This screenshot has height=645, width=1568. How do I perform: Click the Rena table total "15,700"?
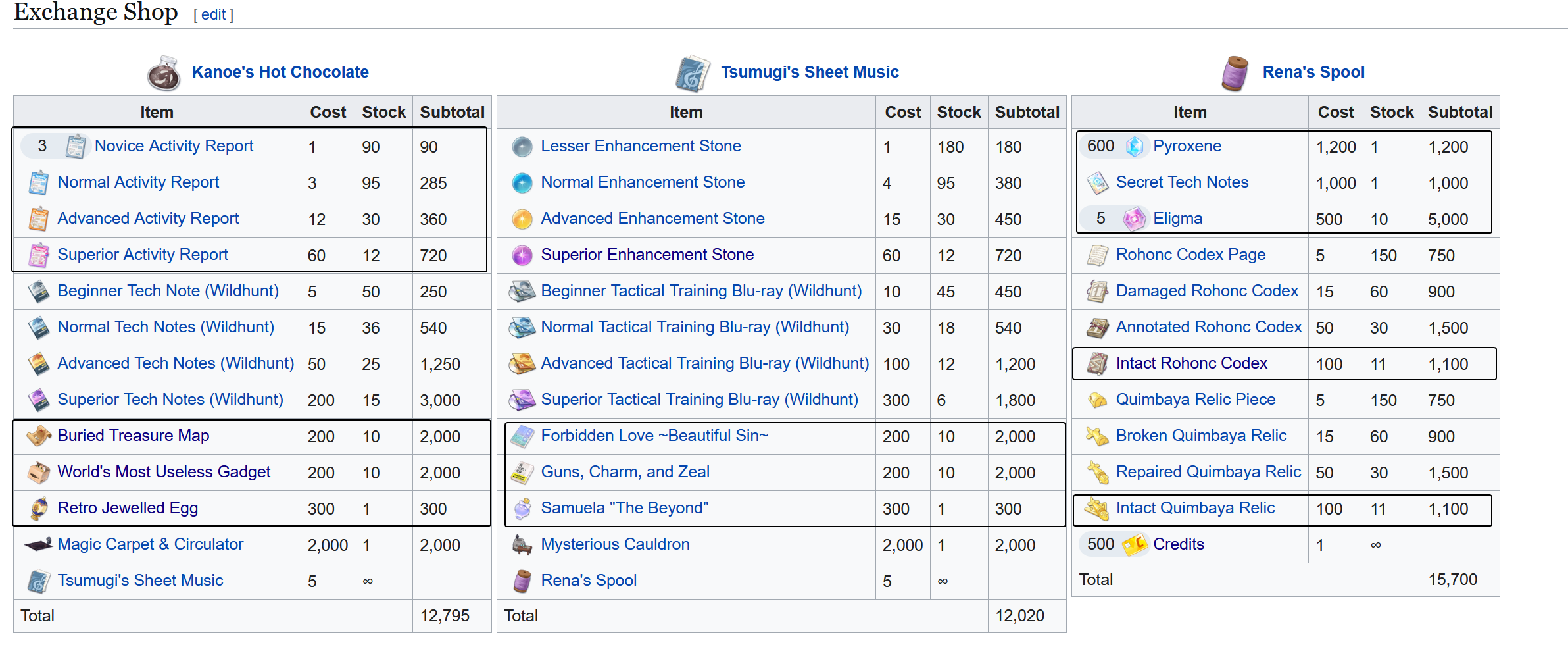1453,580
